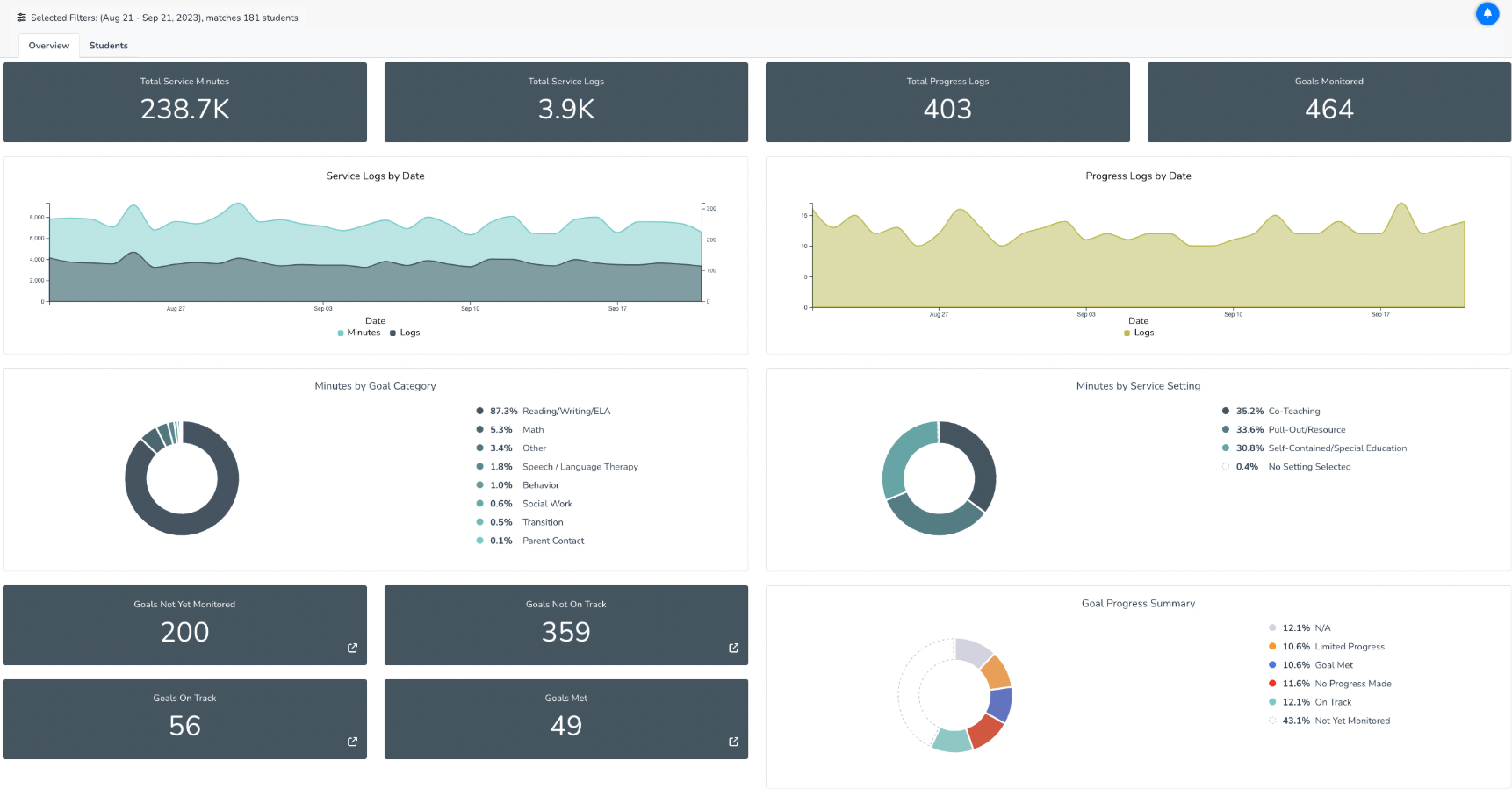Viewport: 1512px width, 796px height.
Task: Click the external-link icon on Goals Not On Track
Action: pos(733,648)
